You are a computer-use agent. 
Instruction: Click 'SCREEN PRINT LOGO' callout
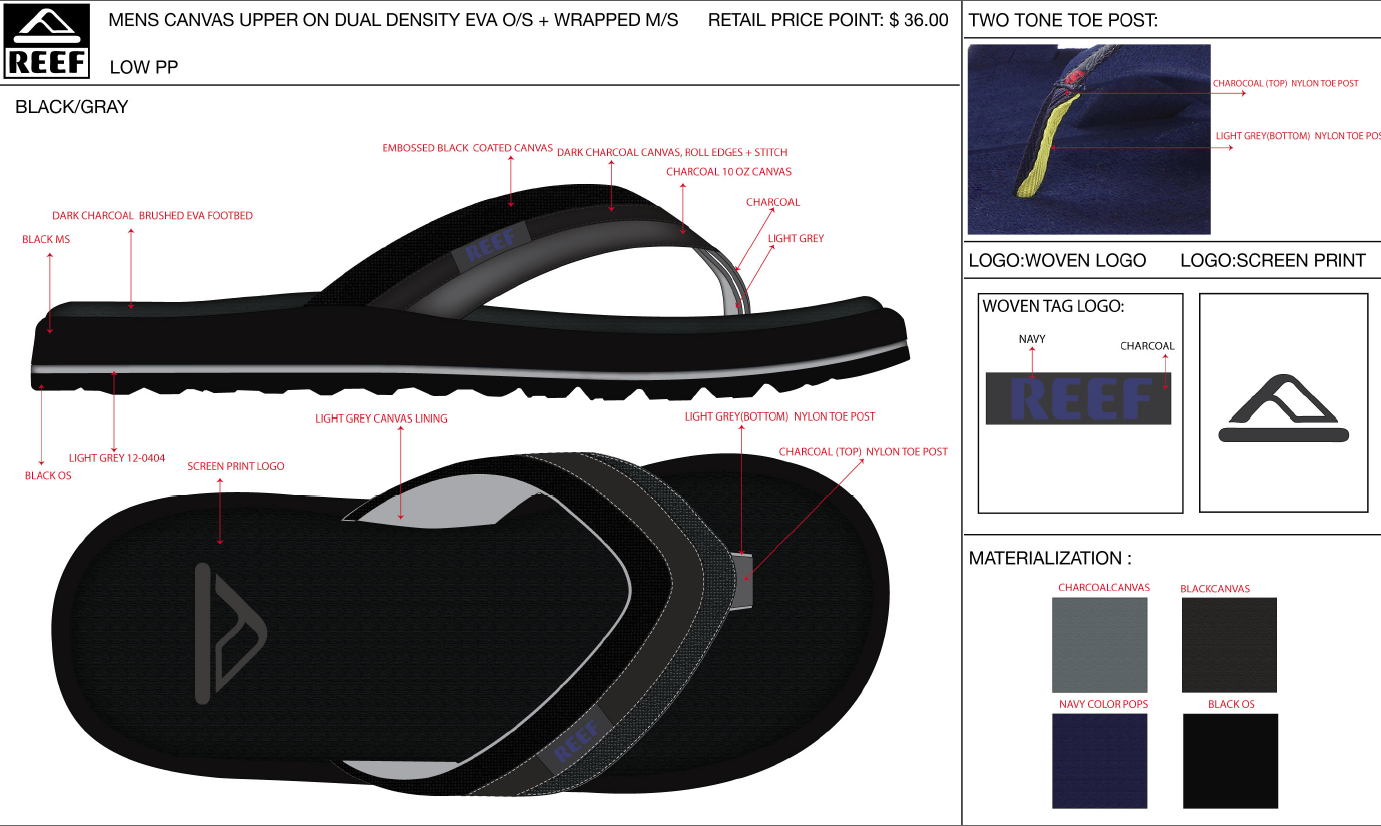click(x=236, y=467)
